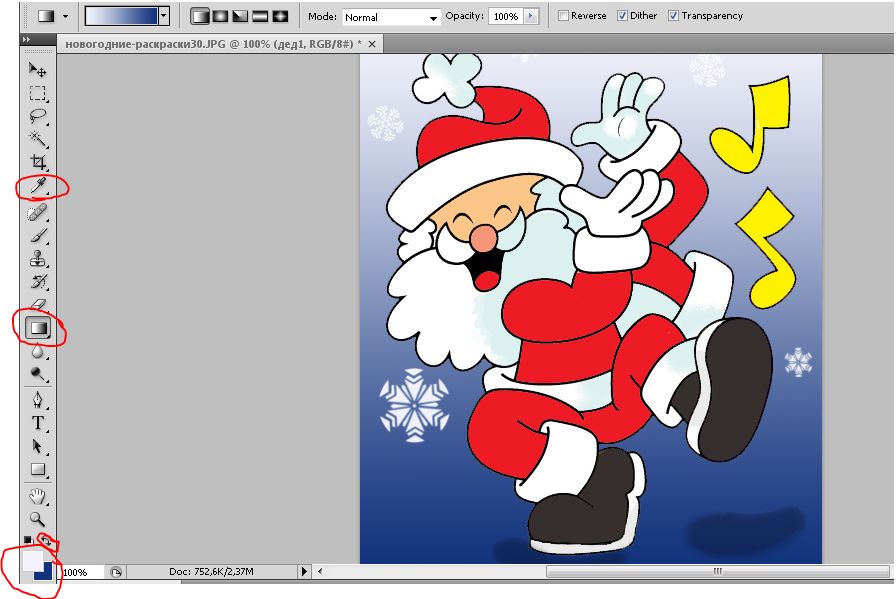Screen dimensions: 896x599
Task: Select the Eyedropper tool
Action: (38, 185)
